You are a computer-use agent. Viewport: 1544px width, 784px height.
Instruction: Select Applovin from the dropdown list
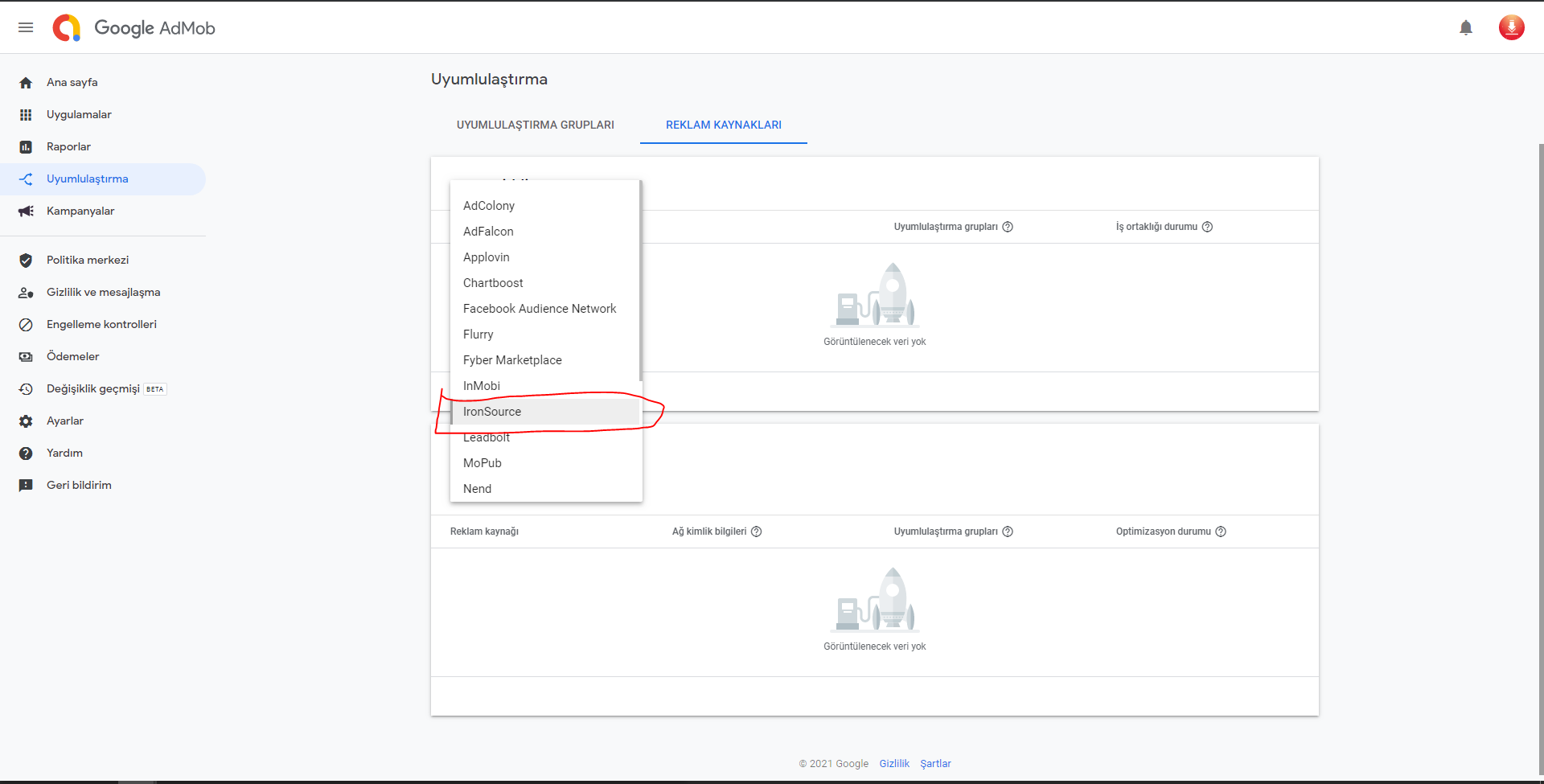pyautogui.click(x=545, y=257)
